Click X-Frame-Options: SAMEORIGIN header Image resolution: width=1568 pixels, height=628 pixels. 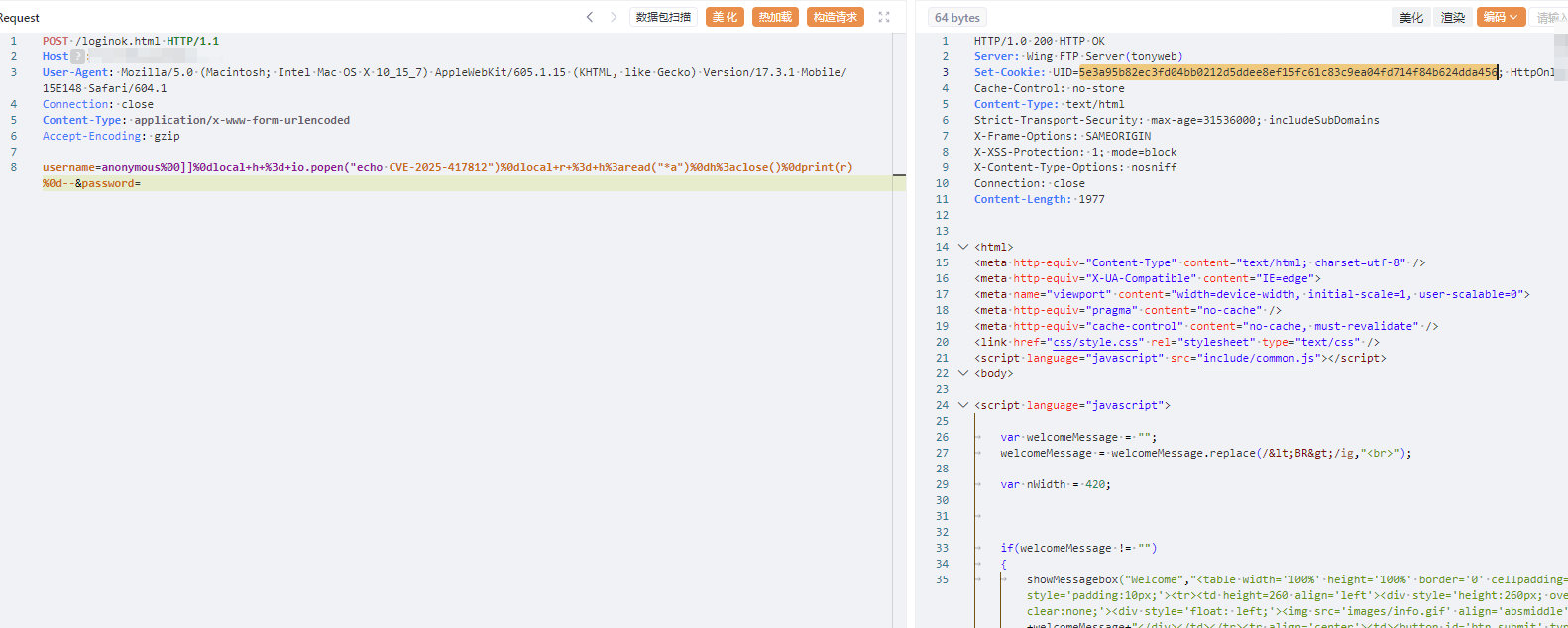(1063, 136)
